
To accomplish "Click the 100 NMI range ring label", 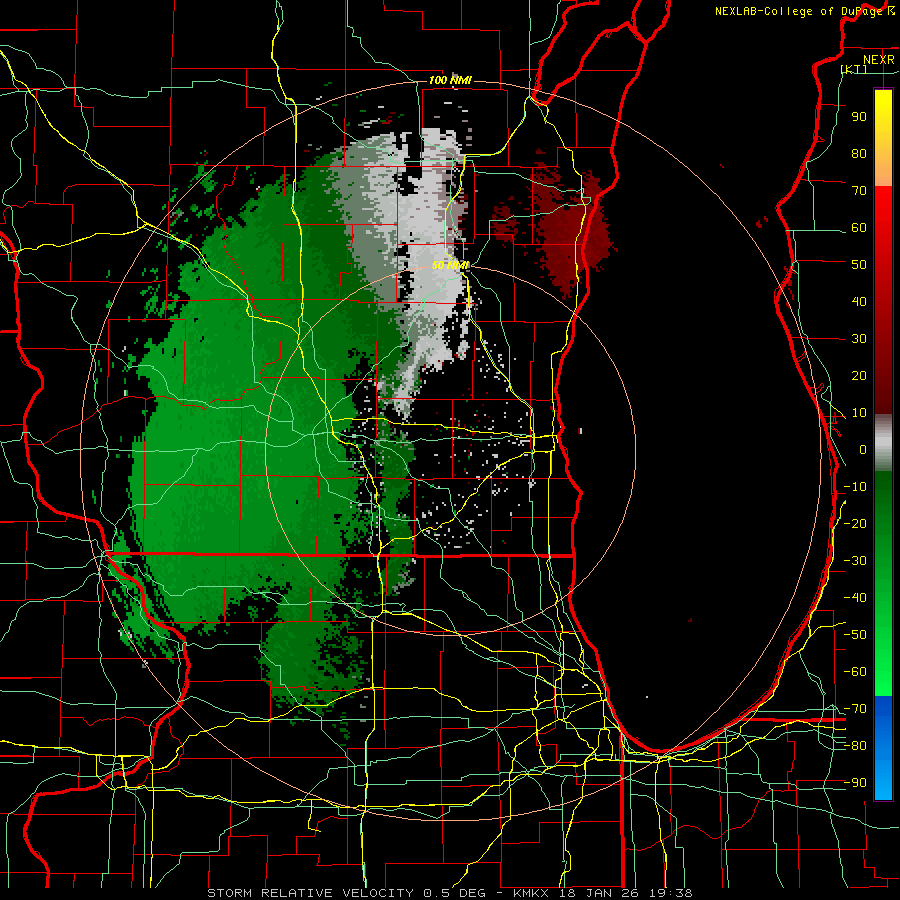I will [450, 80].
